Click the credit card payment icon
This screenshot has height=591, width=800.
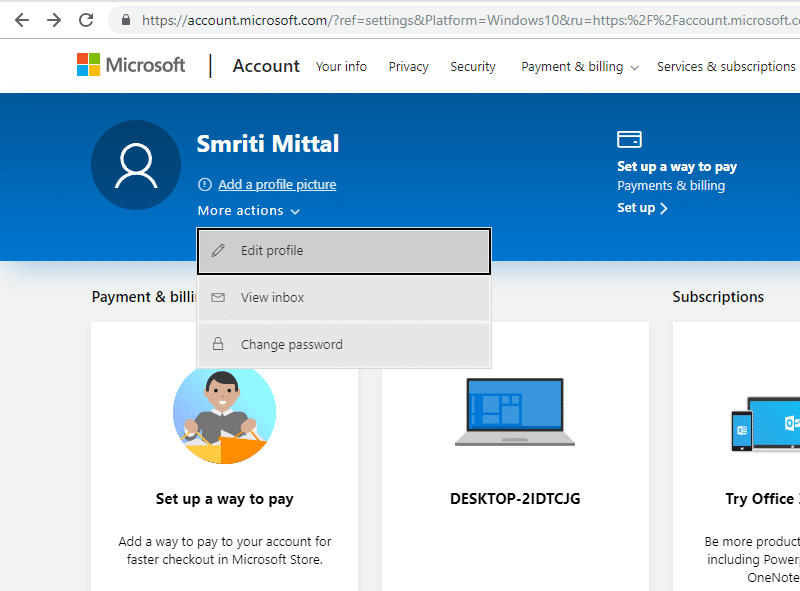629,139
